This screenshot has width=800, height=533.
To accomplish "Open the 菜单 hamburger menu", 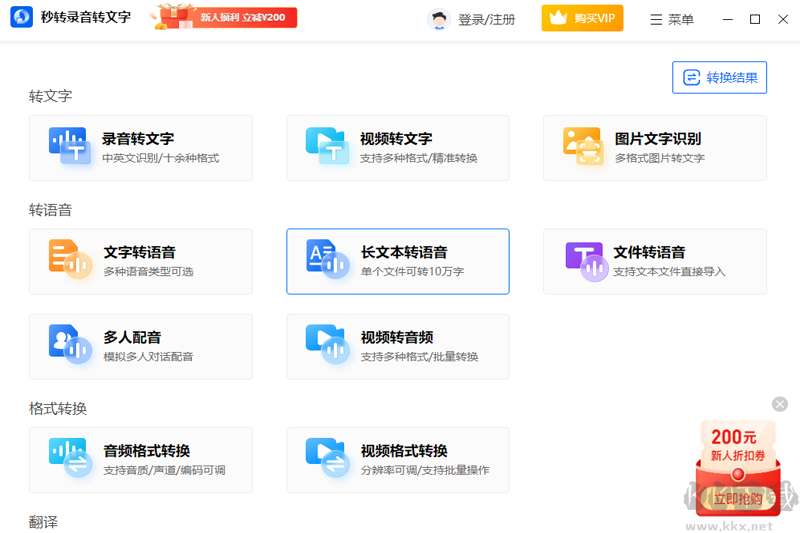I will click(x=671, y=19).
